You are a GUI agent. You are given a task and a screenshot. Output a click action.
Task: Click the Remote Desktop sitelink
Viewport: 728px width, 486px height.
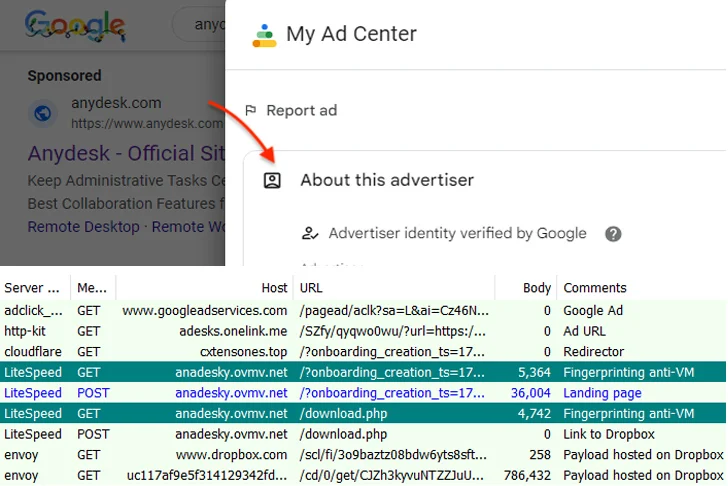[83, 227]
